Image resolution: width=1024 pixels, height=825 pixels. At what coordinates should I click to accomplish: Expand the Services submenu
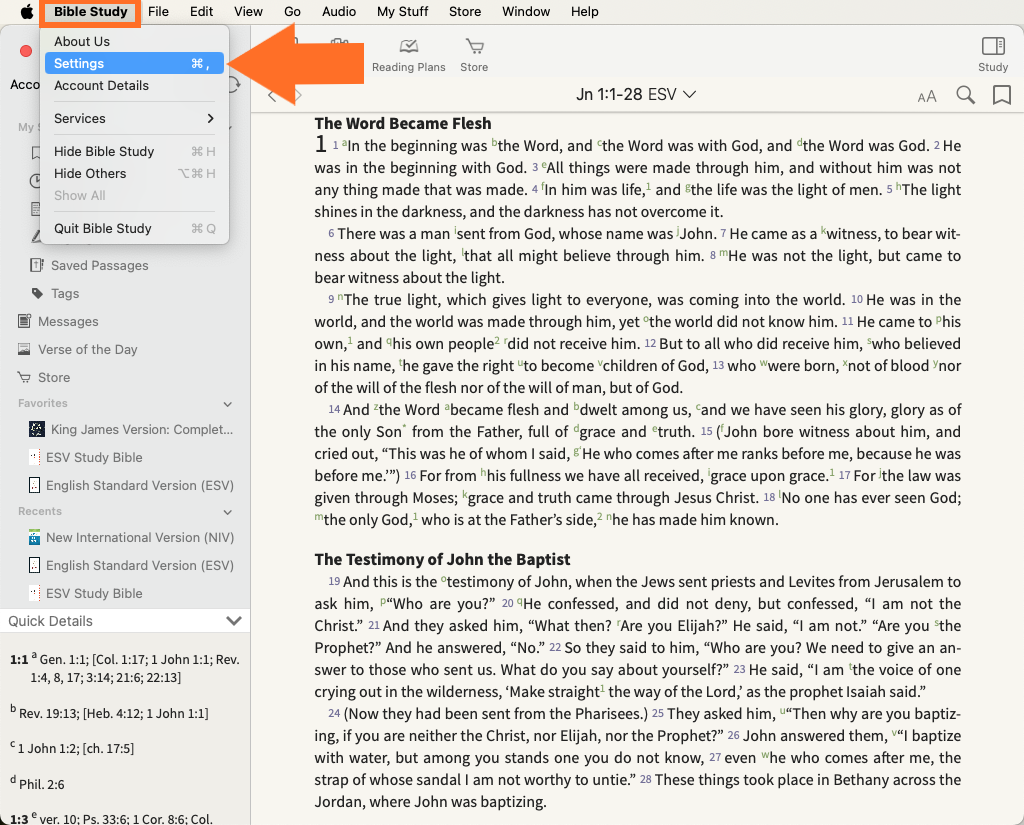[134, 118]
